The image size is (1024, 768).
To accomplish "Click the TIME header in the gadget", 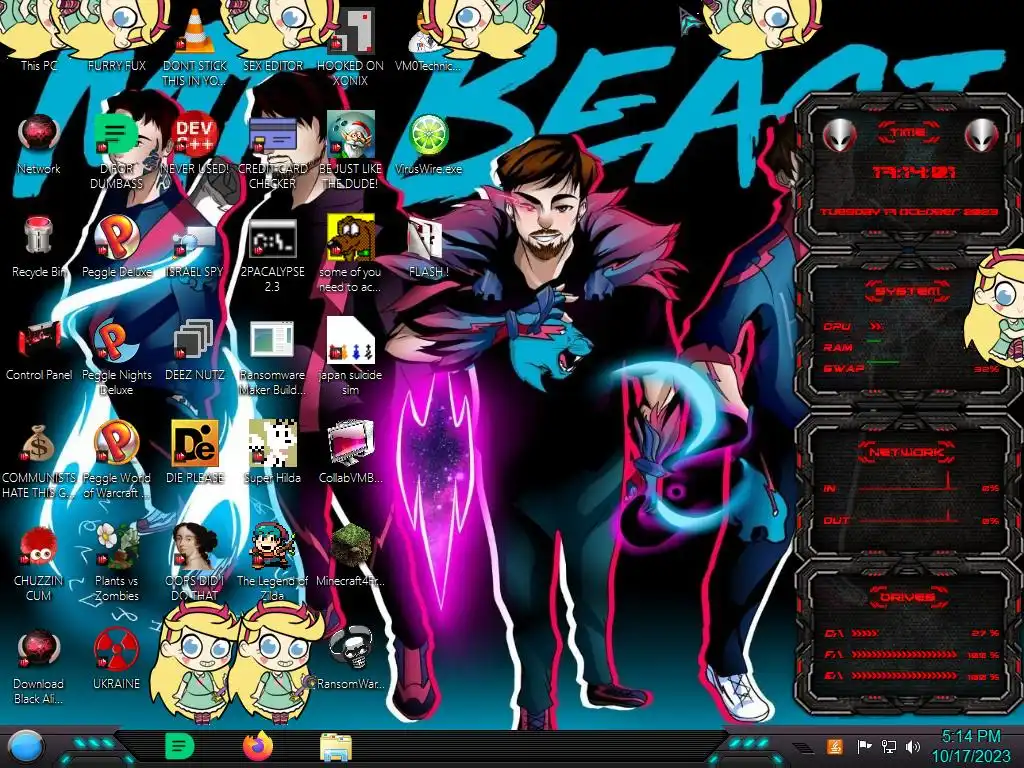I will pyautogui.click(x=908, y=133).
